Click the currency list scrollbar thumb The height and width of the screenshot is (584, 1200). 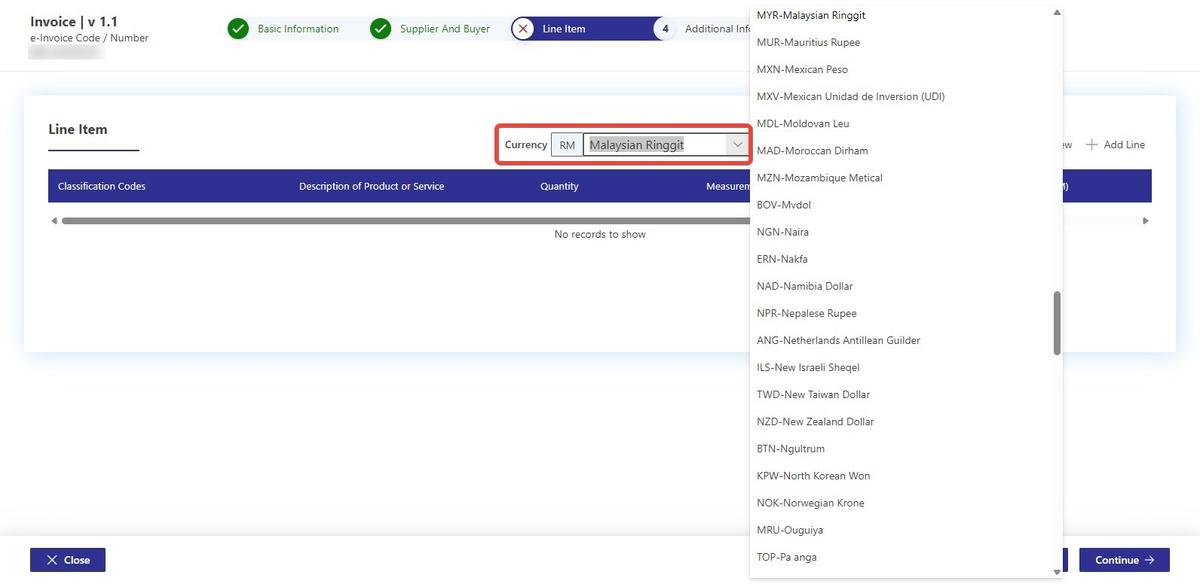point(1057,323)
